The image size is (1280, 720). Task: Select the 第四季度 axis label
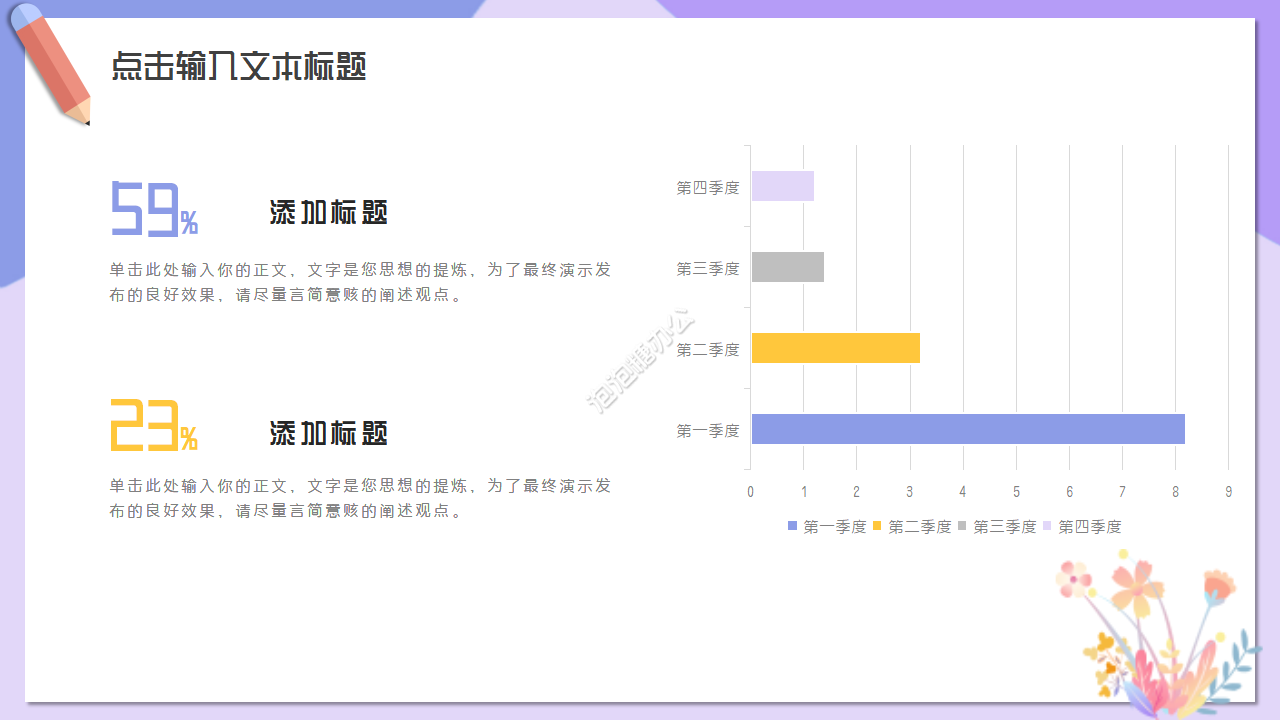coord(708,187)
